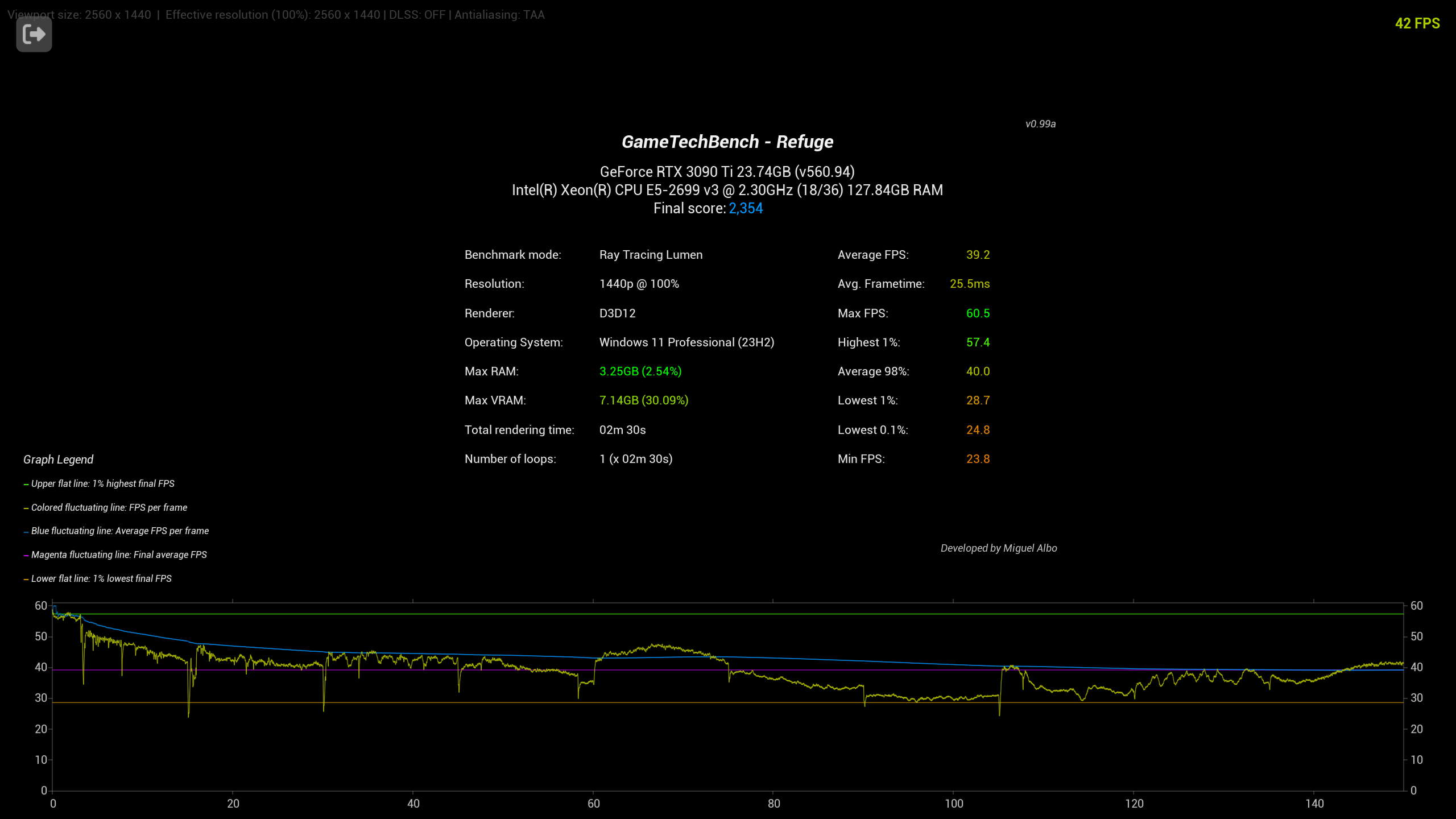Click Total rendering time value 02m 30s
Viewport: 1456px width, 819px height.
(x=622, y=430)
